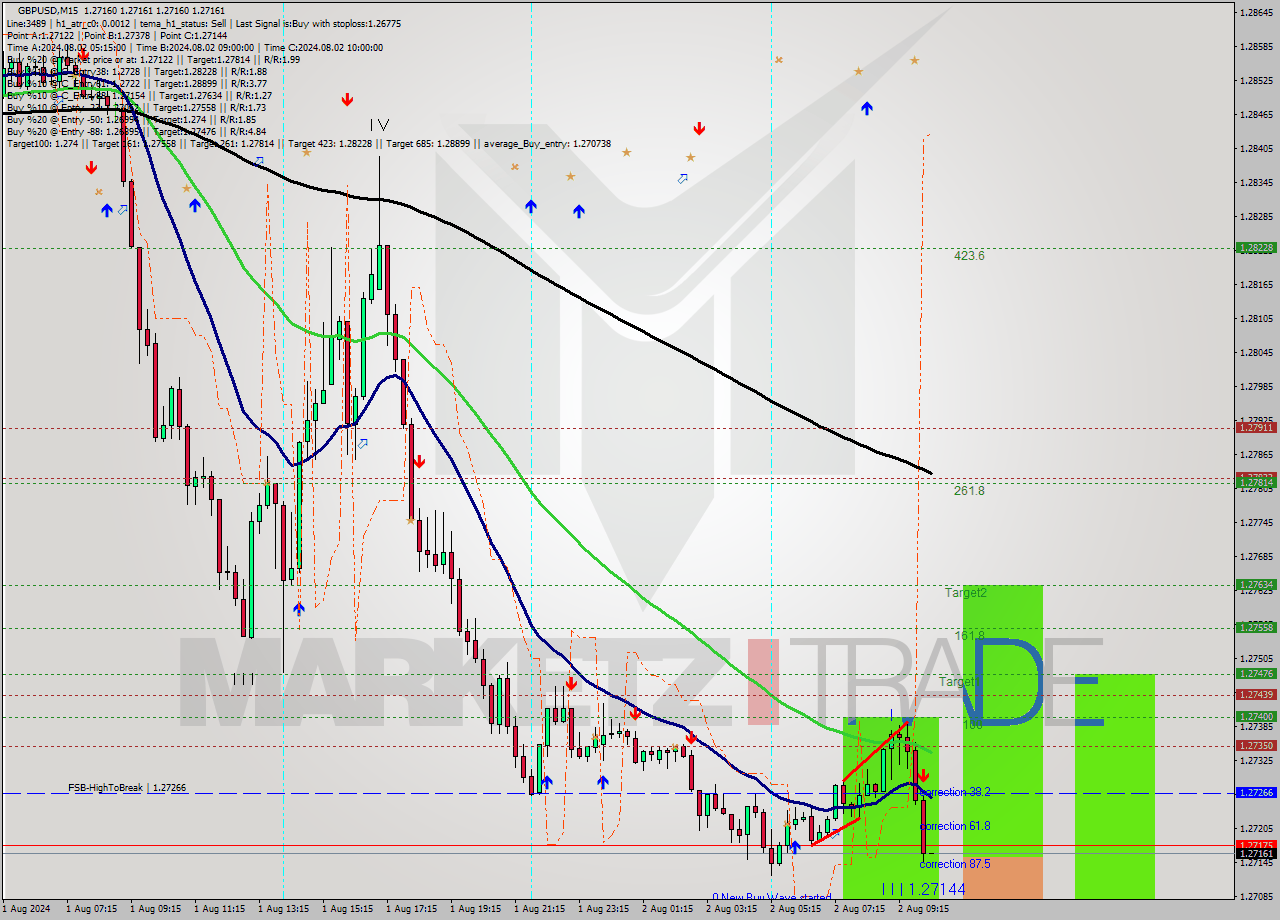Click the blue 1.27266 price tag
Viewport: 1280px width, 920px height.
tap(1255, 793)
